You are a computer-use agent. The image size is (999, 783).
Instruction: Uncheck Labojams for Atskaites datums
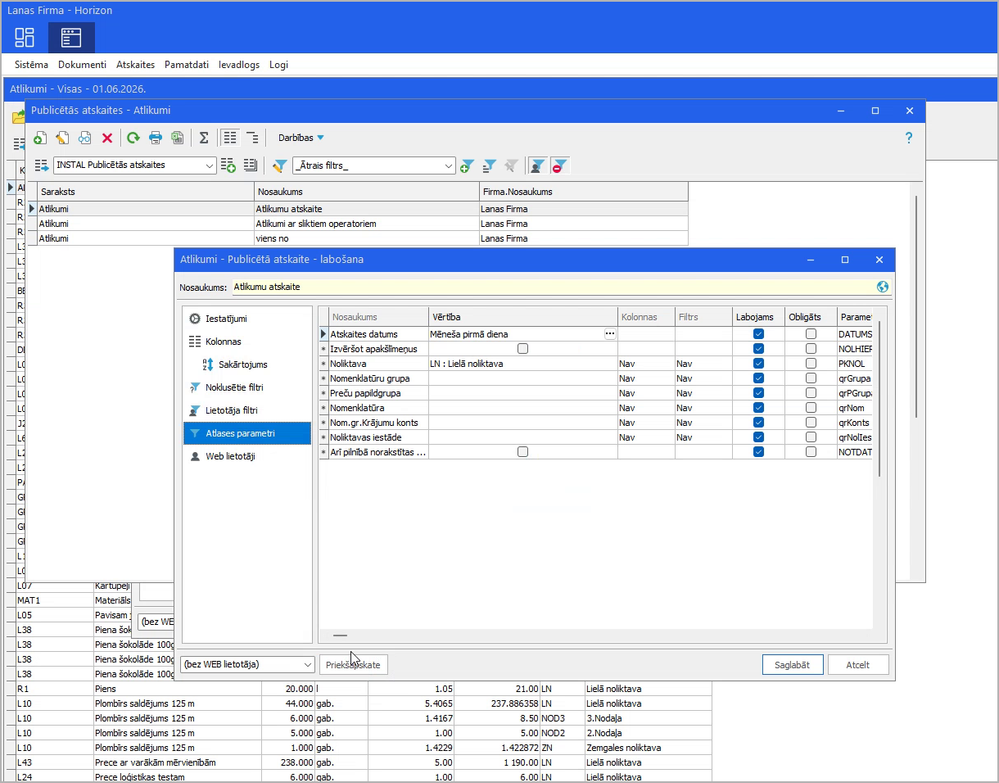pyautogui.click(x=758, y=334)
